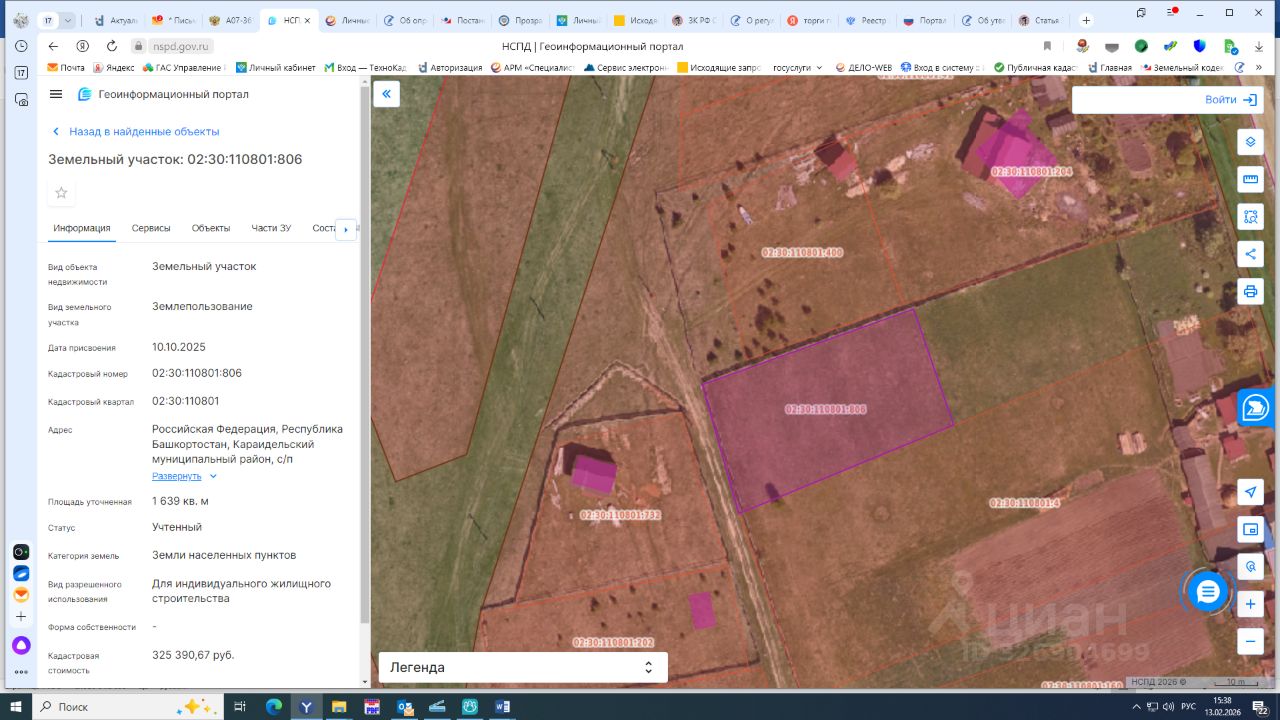Viewport: 1280px width, 720px height.
Task: Print the map
Action: click(1249, 291)
